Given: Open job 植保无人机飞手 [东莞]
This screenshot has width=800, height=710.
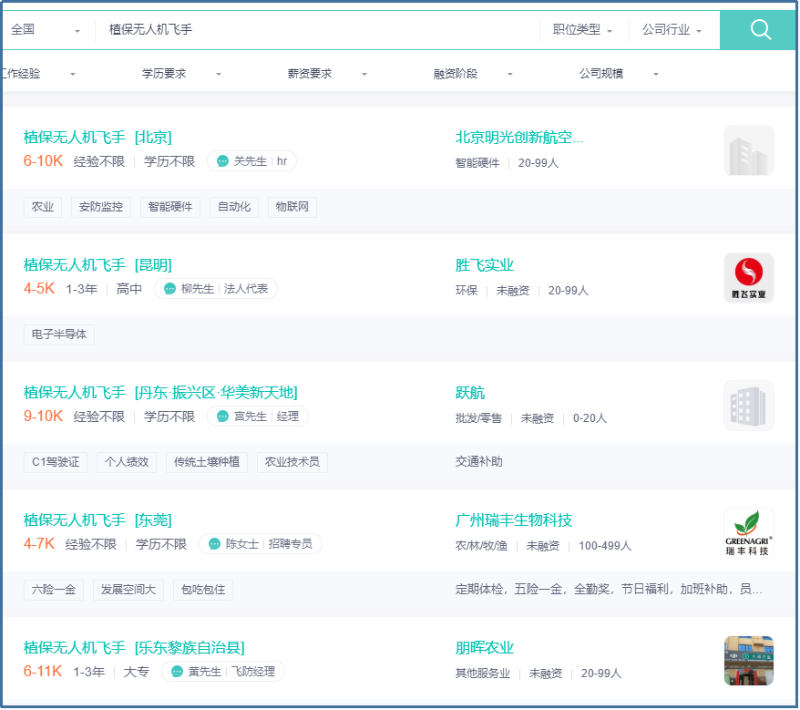Looking at the screenshot, I should [97, 520].
